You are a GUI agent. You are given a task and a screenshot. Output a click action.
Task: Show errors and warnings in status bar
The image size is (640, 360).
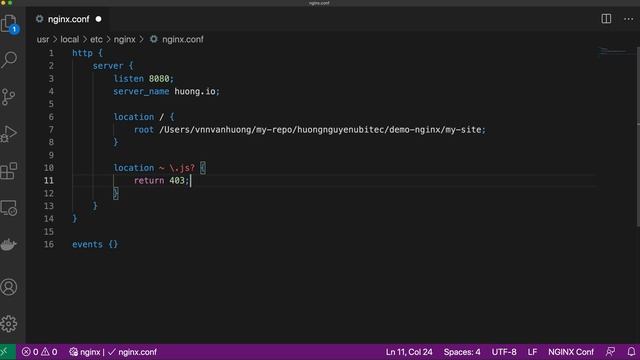(39, 352)
